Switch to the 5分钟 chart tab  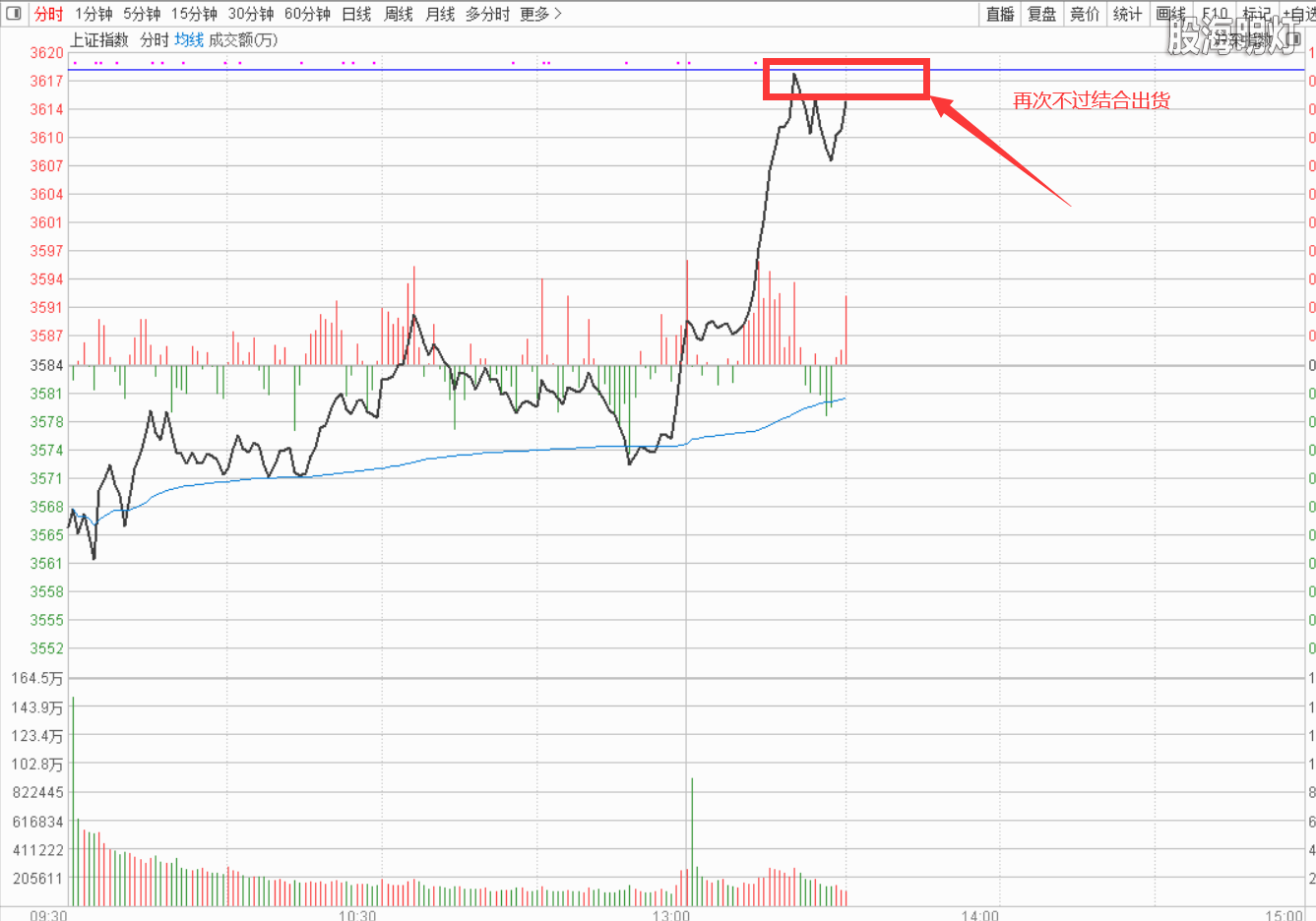click(142, 14)
